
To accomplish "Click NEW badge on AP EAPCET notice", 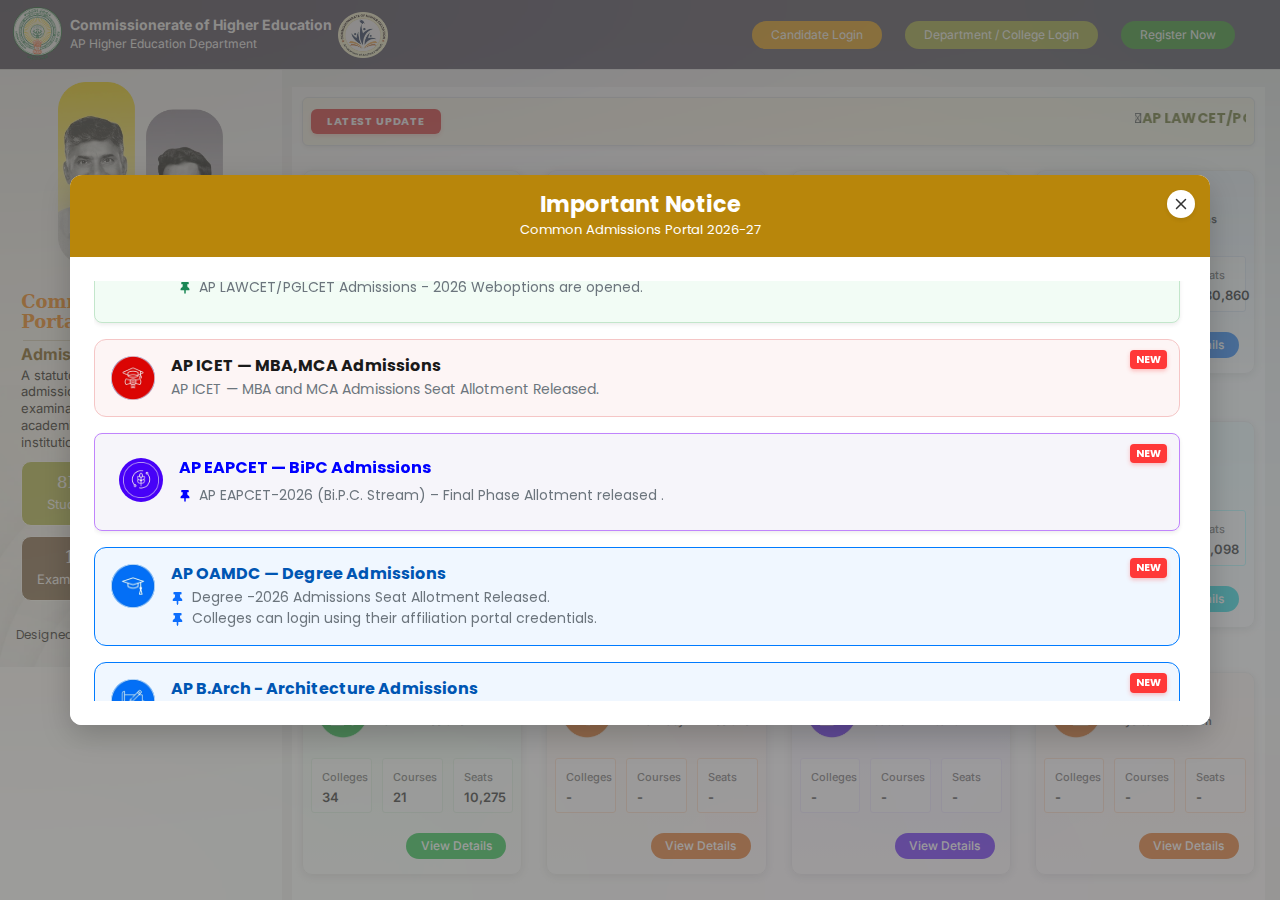I will pyautogui.click(x=1148, y=454).
